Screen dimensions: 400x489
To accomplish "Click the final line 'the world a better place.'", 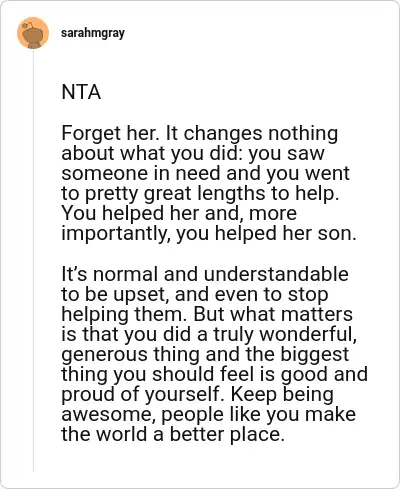I will [173, 434].
